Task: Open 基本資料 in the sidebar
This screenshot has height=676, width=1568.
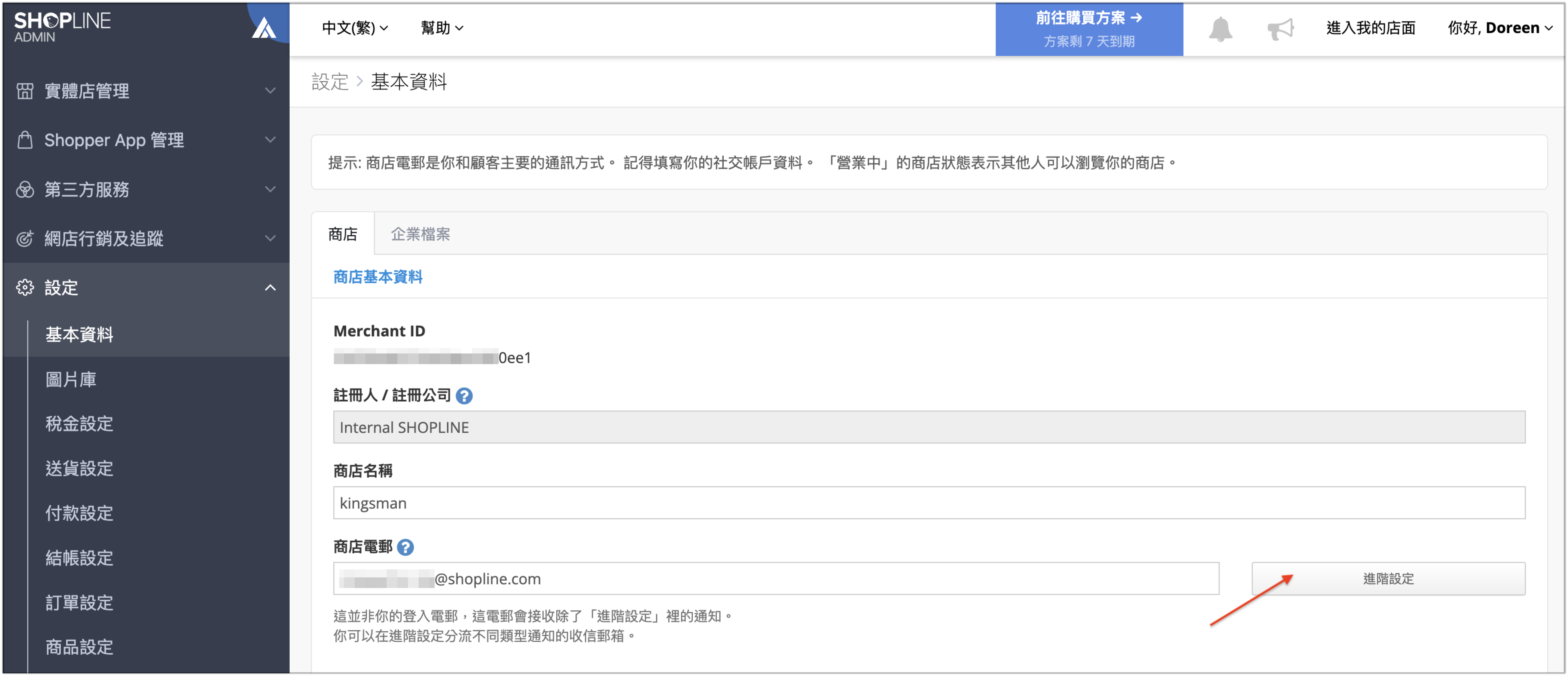Action: point(79,335)
